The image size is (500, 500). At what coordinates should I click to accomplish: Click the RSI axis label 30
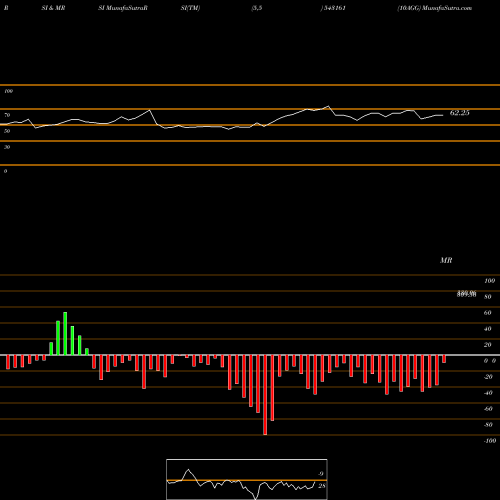point(7,147)
